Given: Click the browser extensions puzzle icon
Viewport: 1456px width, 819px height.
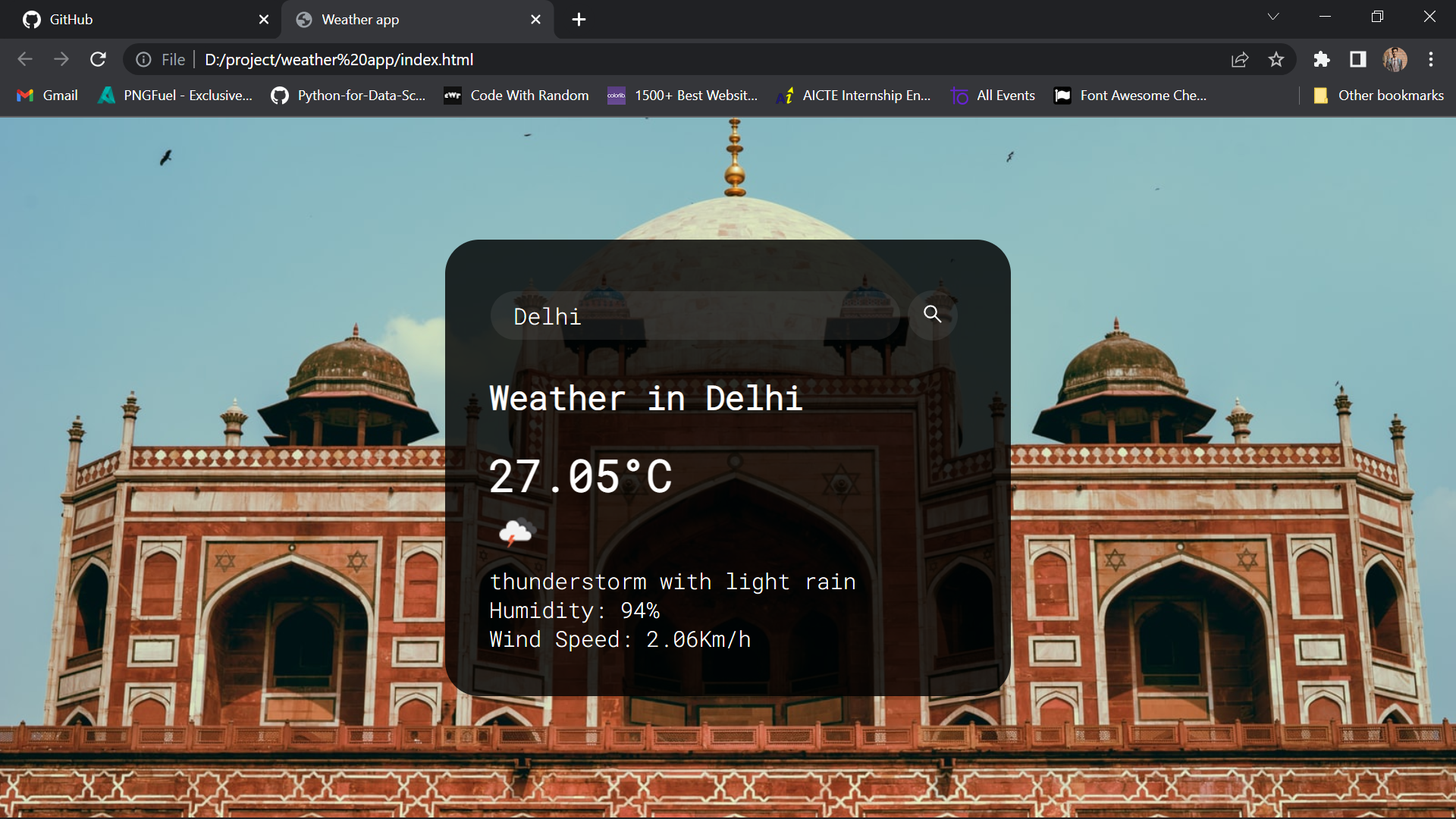Looking at the screenshot, I should click(x=1322, y=59).
